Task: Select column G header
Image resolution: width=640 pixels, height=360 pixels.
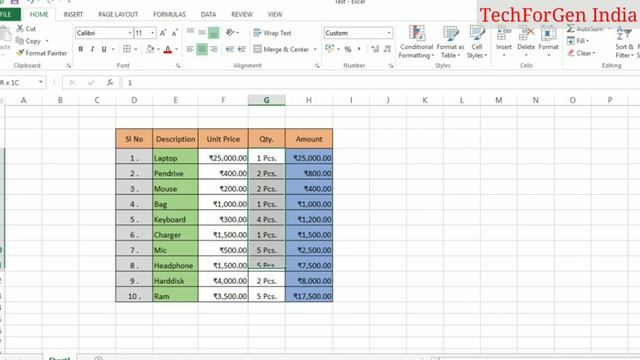Action: coord(267,100)
